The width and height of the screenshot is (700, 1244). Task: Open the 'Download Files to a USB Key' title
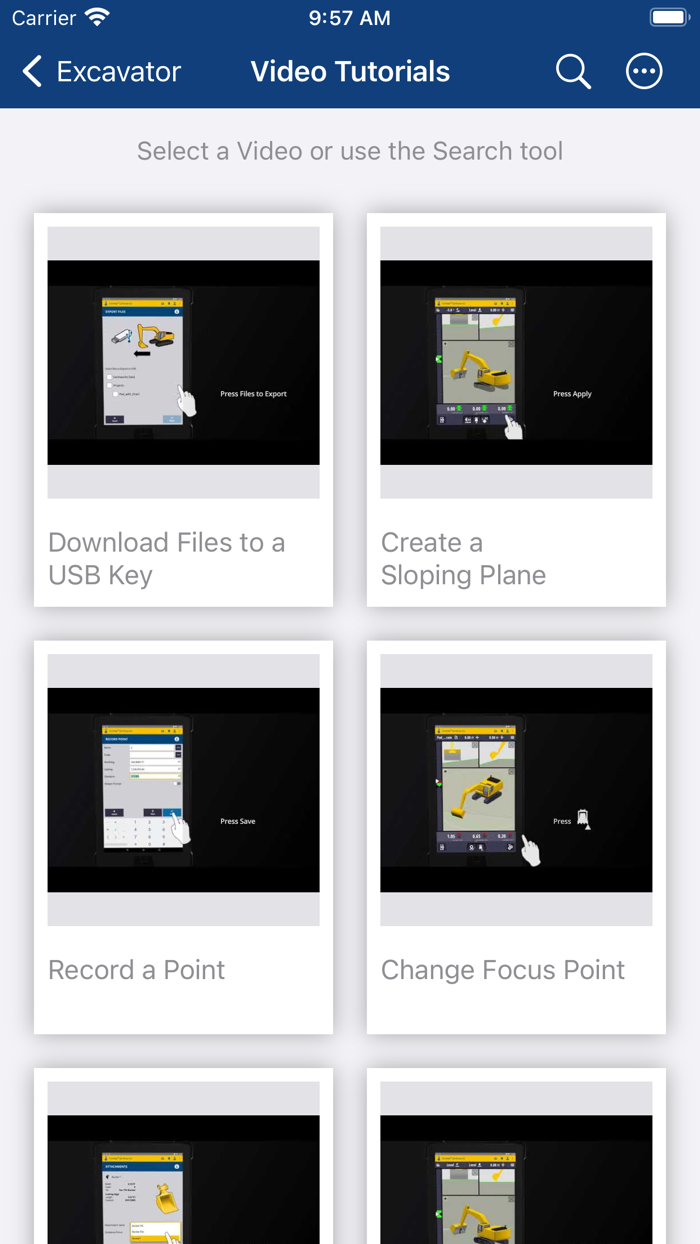(x=167, y=558)
